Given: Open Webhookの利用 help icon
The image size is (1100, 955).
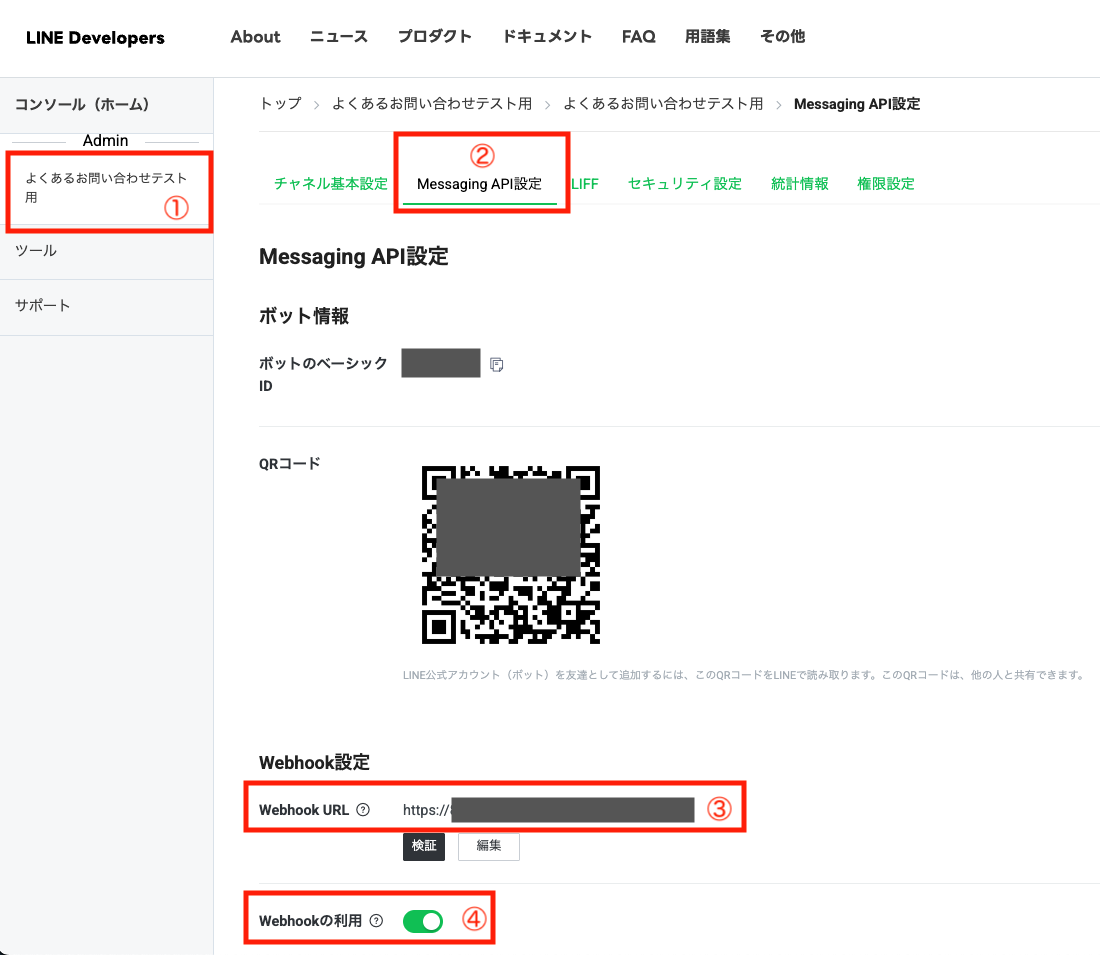Looking at the screenshot, I should 377,921.
